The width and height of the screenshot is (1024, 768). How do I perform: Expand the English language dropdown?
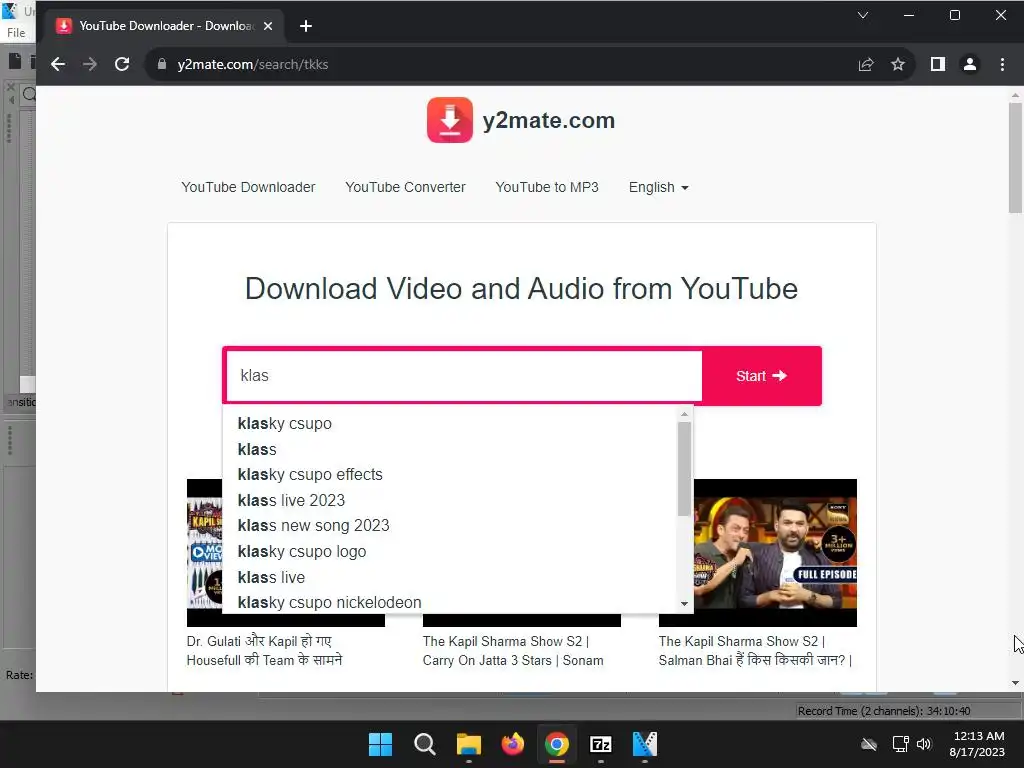[x=658, y=187]
